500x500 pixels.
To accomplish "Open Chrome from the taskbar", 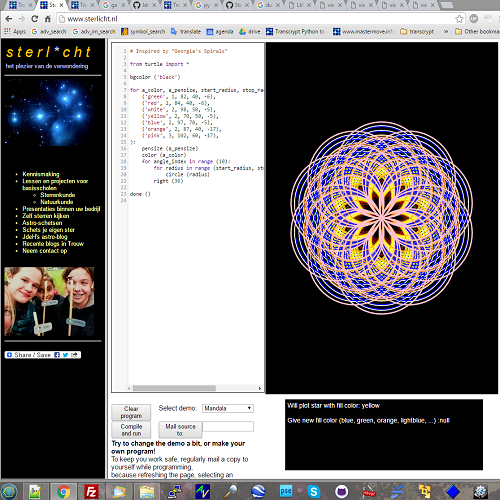I will [63, 491].
